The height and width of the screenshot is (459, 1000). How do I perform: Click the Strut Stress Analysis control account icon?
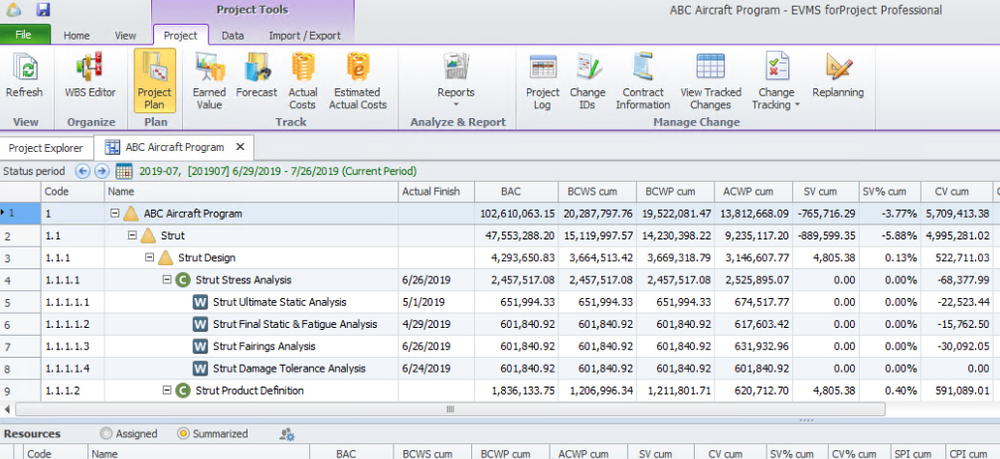[183, 280]
